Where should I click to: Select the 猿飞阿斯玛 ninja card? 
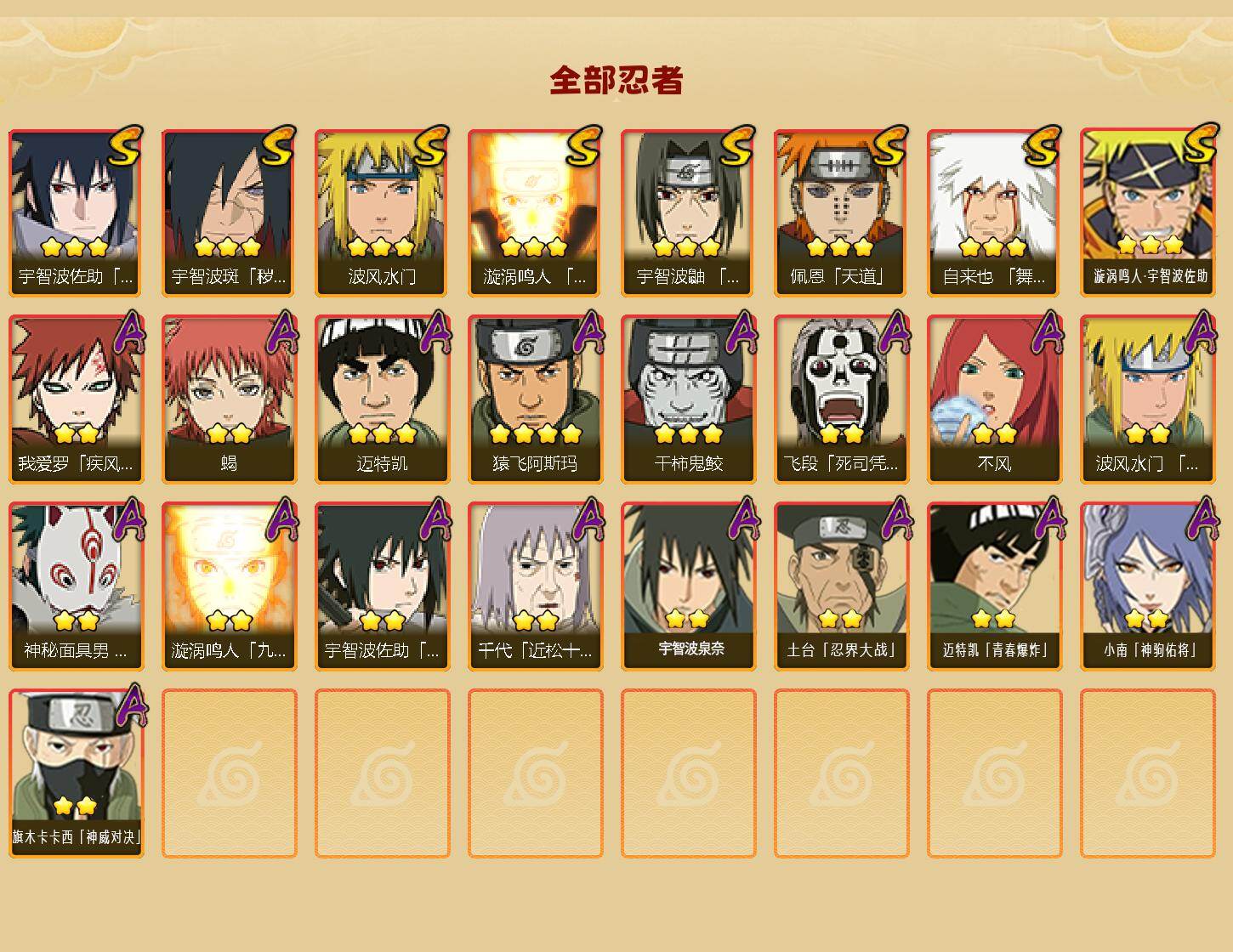536,399
